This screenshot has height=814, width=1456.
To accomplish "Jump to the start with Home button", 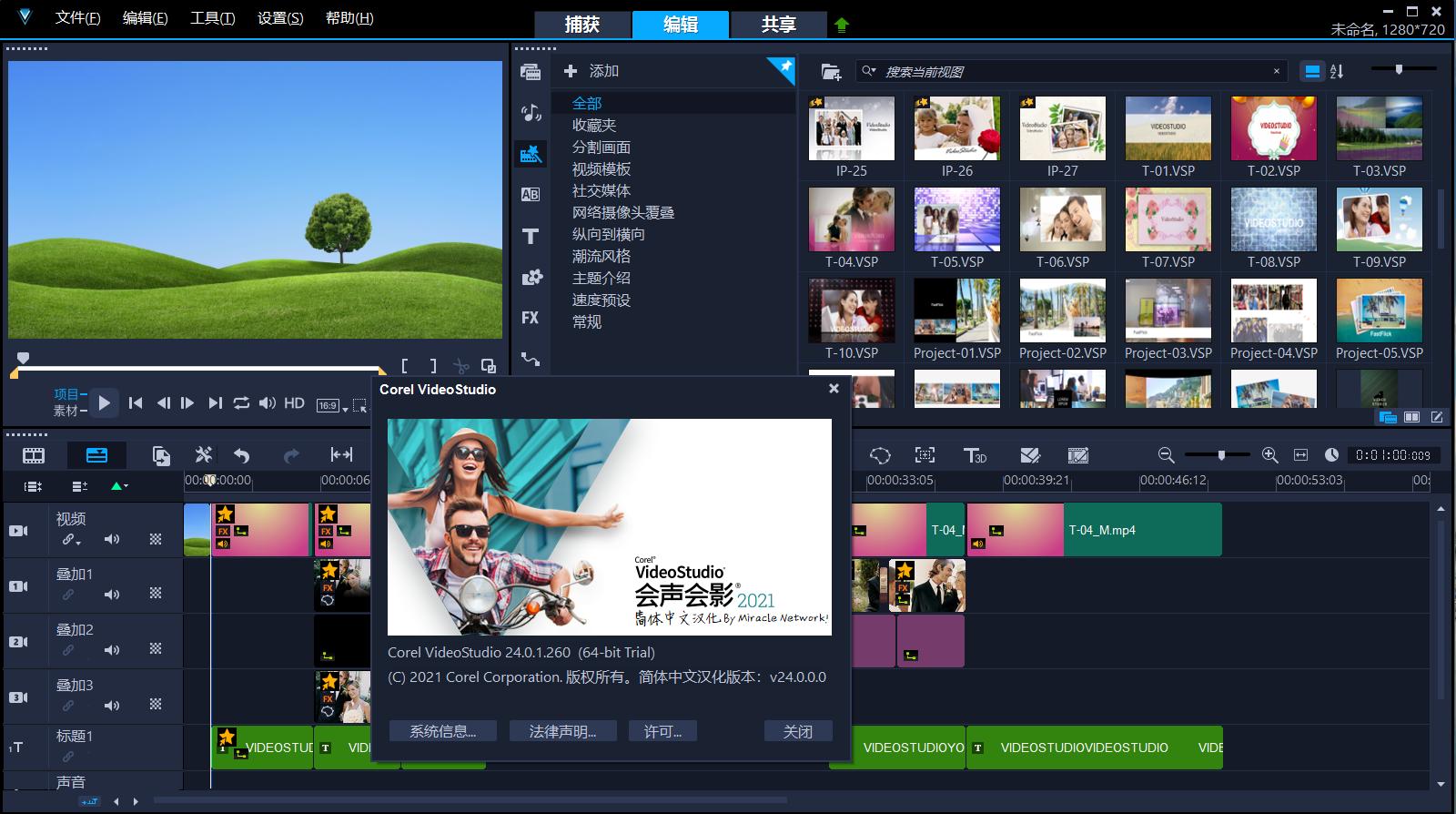I will (x=136, y=402).
